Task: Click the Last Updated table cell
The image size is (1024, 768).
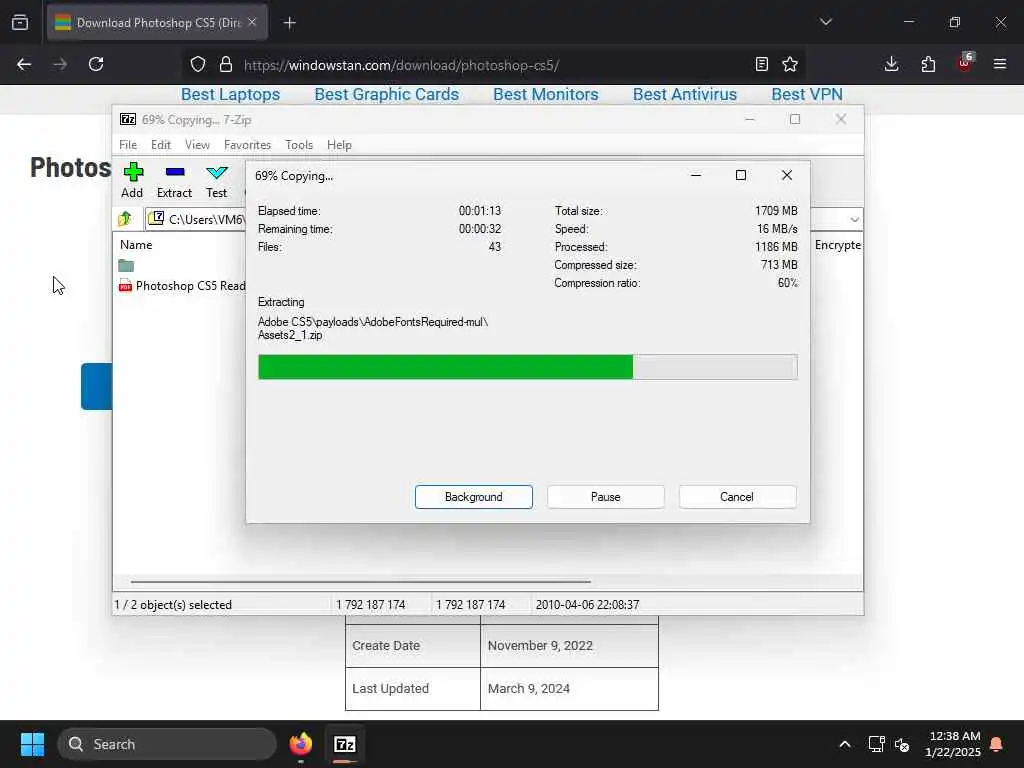Action: [413, 689]
